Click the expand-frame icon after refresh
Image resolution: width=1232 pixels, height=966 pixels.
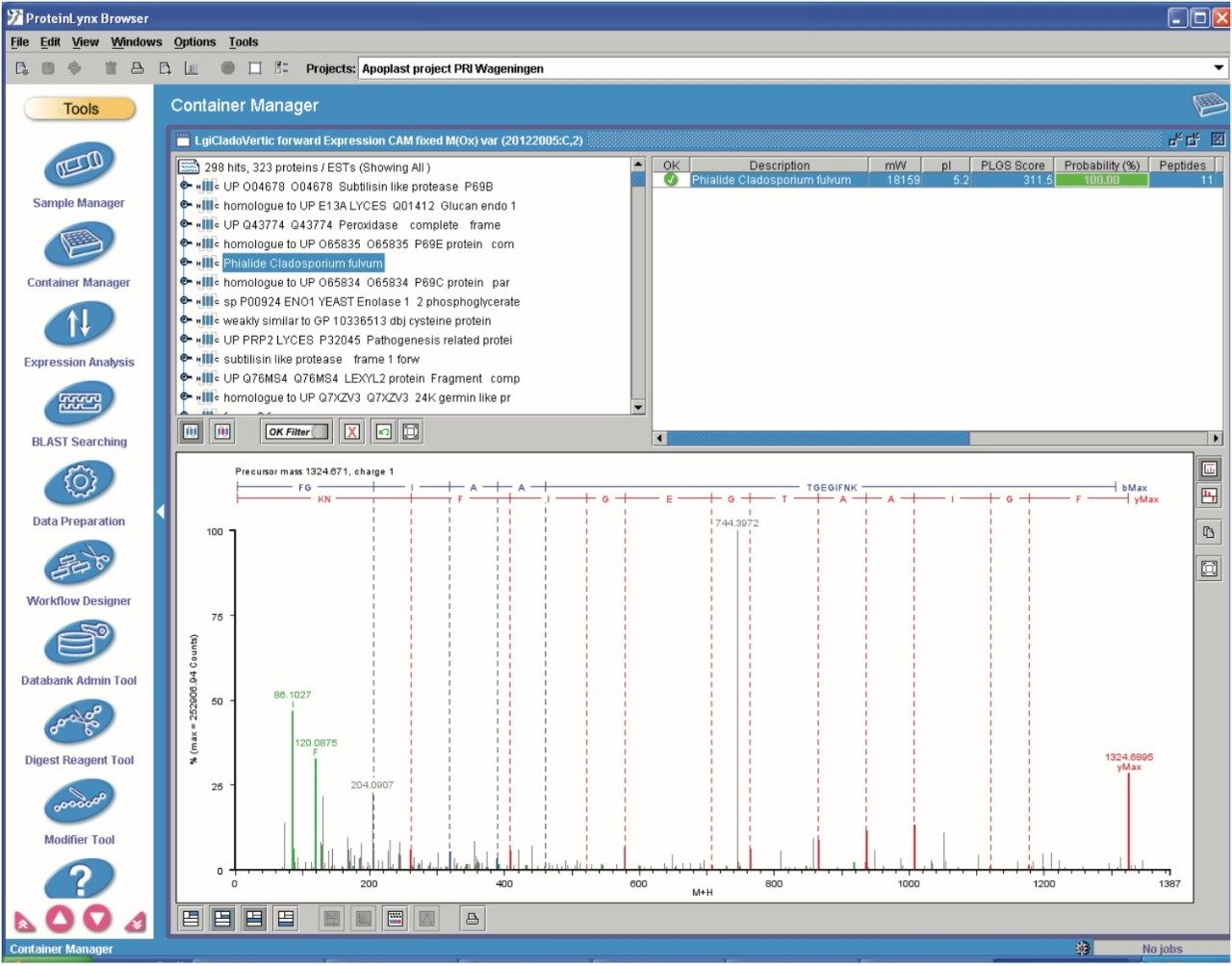click(x=411, y=432)
